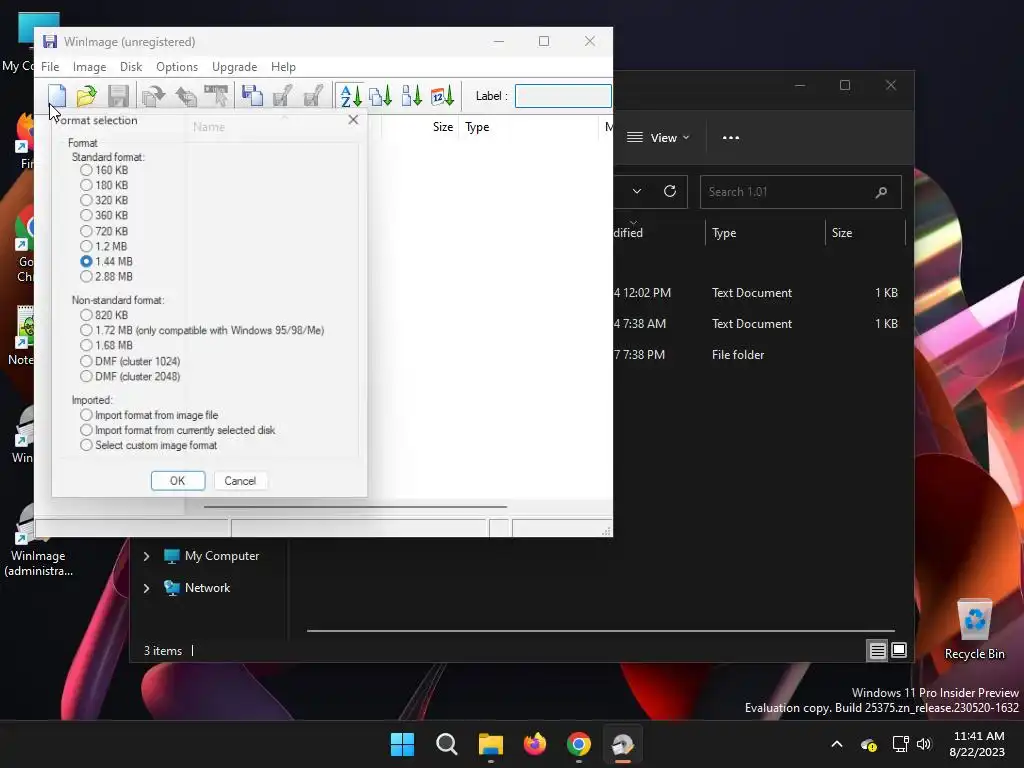Image resolution: width=1024 pixels, height=768 pixels.
Task: Open the View dropdown in File Explorer
Action: (x=658, y=138)
